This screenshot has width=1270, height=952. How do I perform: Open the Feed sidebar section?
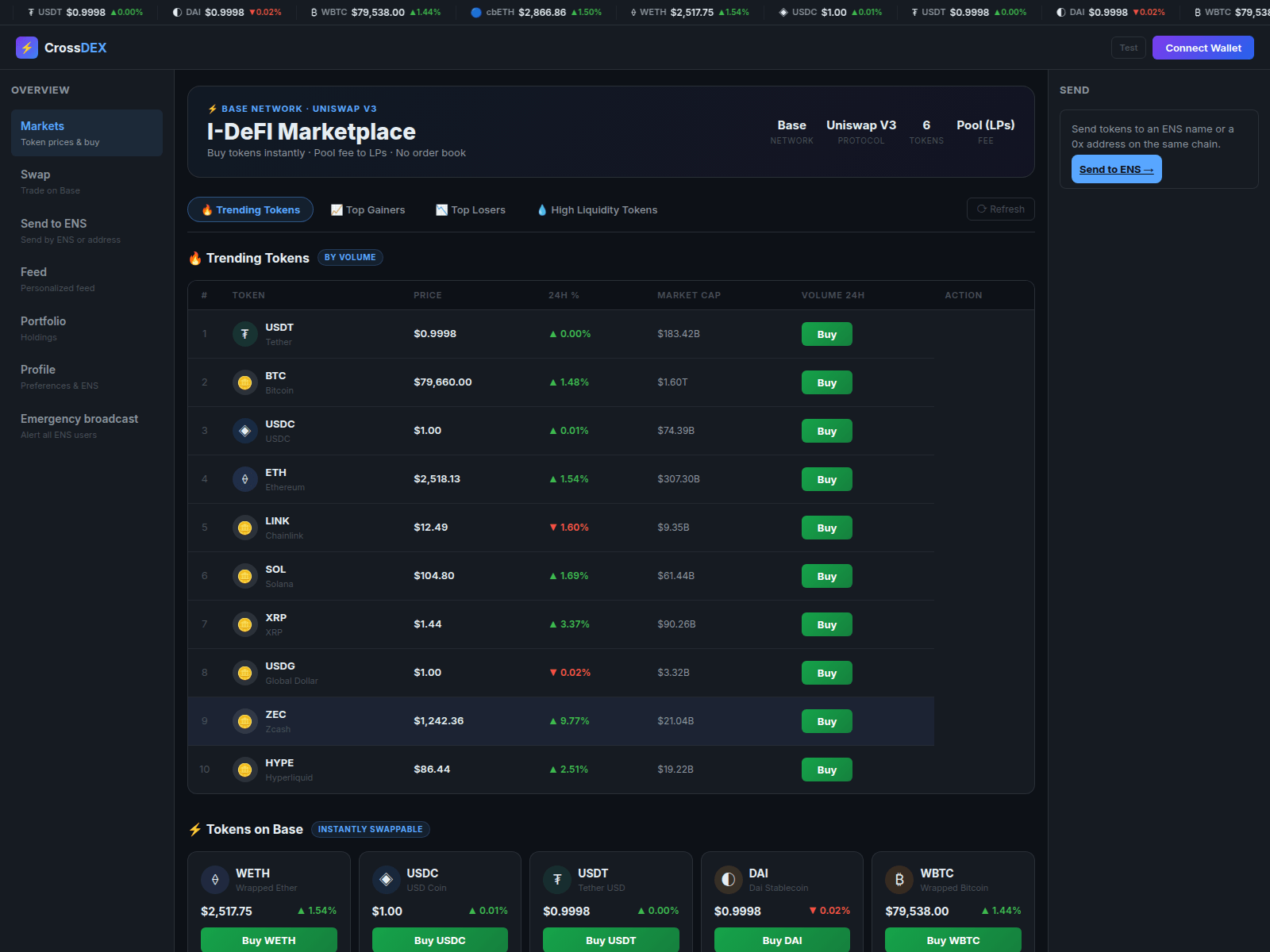pyautogui.click(x=87, y=279)
